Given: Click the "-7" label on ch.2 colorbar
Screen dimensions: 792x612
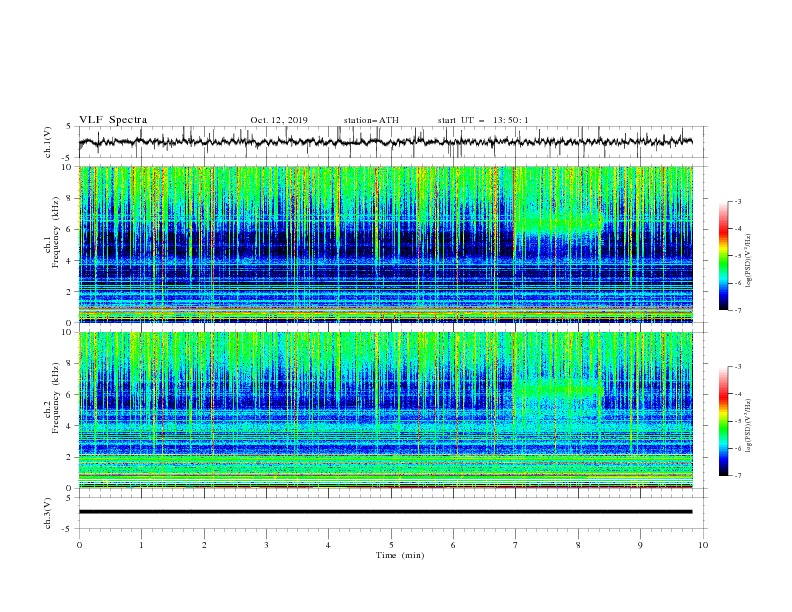Looking at the screenshot, I should (737, 475).
